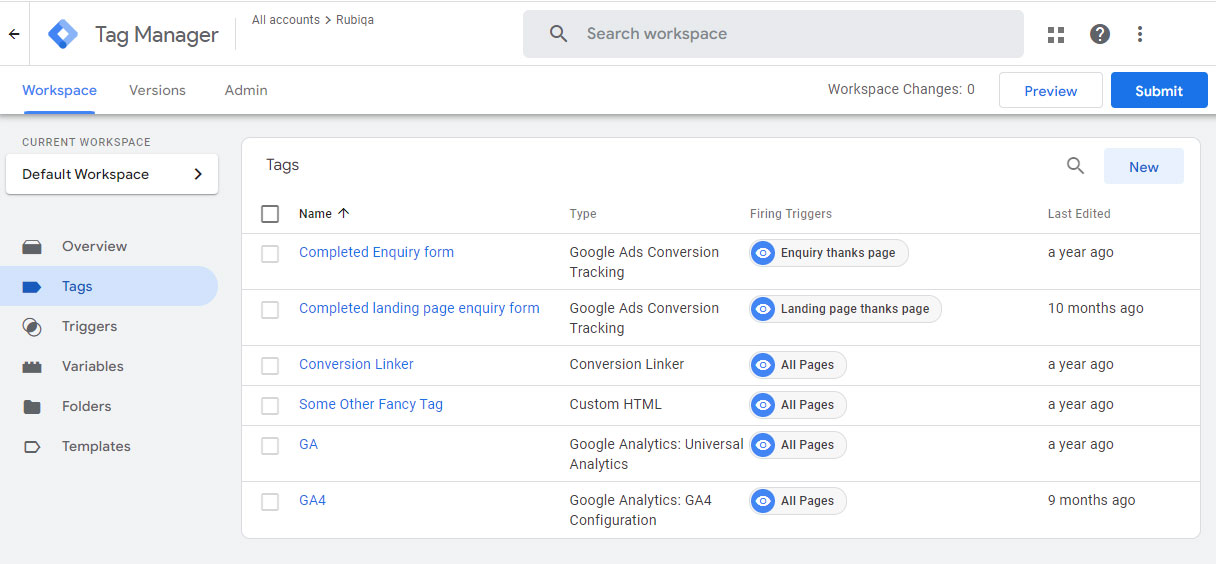
Task: Select Triggers in the sidebar
Action: [109, 326]
